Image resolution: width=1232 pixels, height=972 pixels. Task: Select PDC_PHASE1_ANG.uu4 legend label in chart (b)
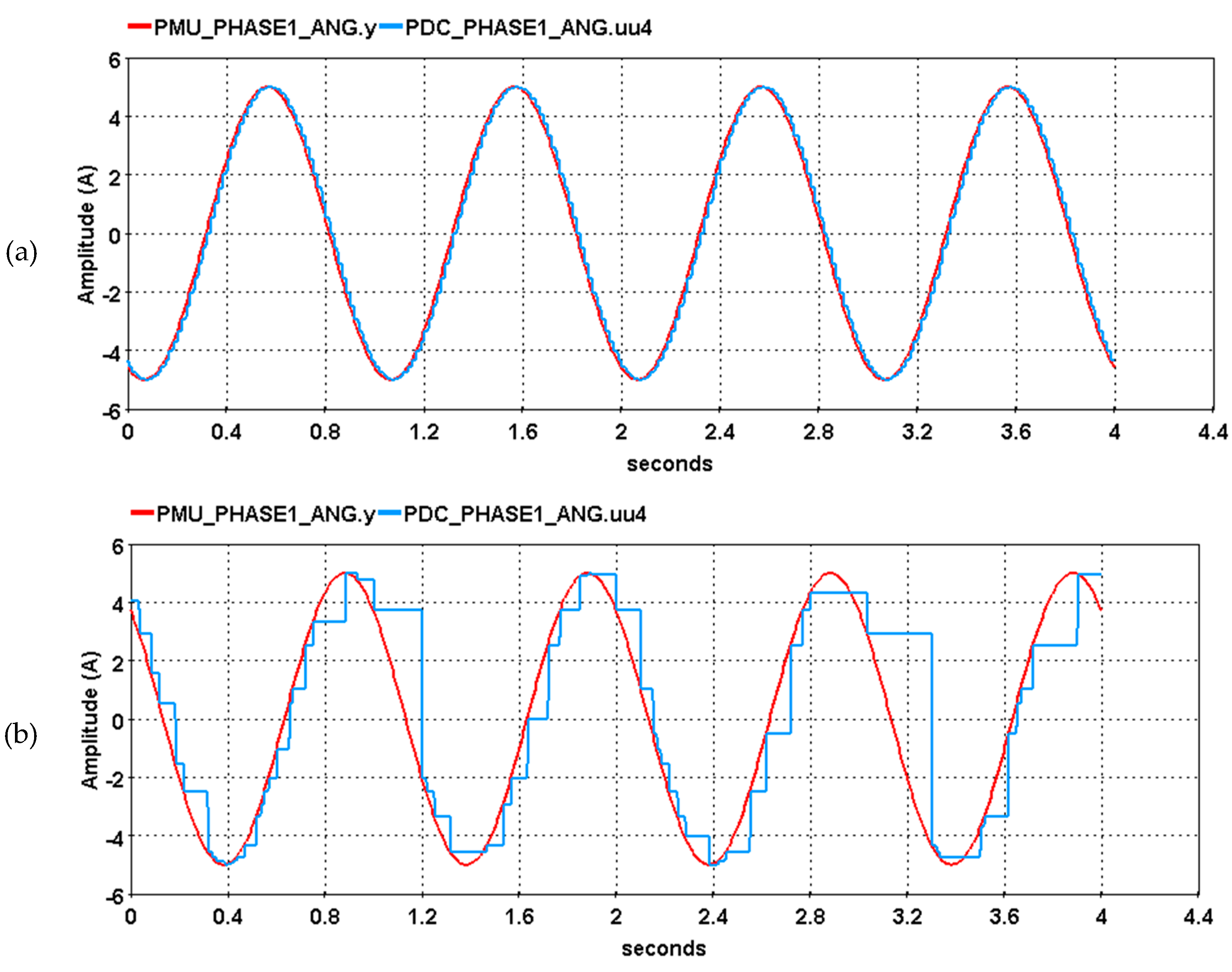pyautogui.click(x=525, y=514)
